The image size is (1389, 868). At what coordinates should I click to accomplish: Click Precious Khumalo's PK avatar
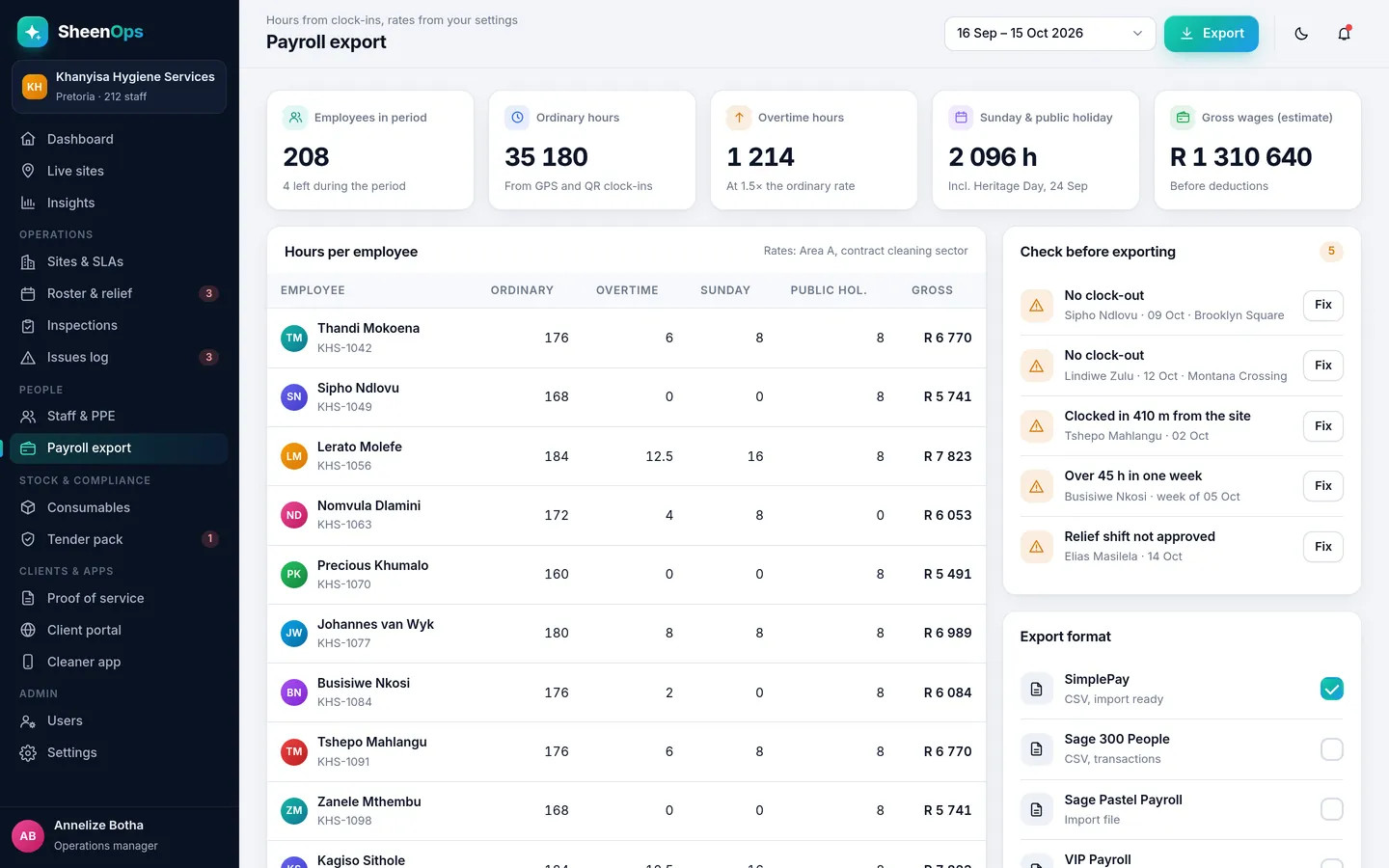tap(294, 574)
